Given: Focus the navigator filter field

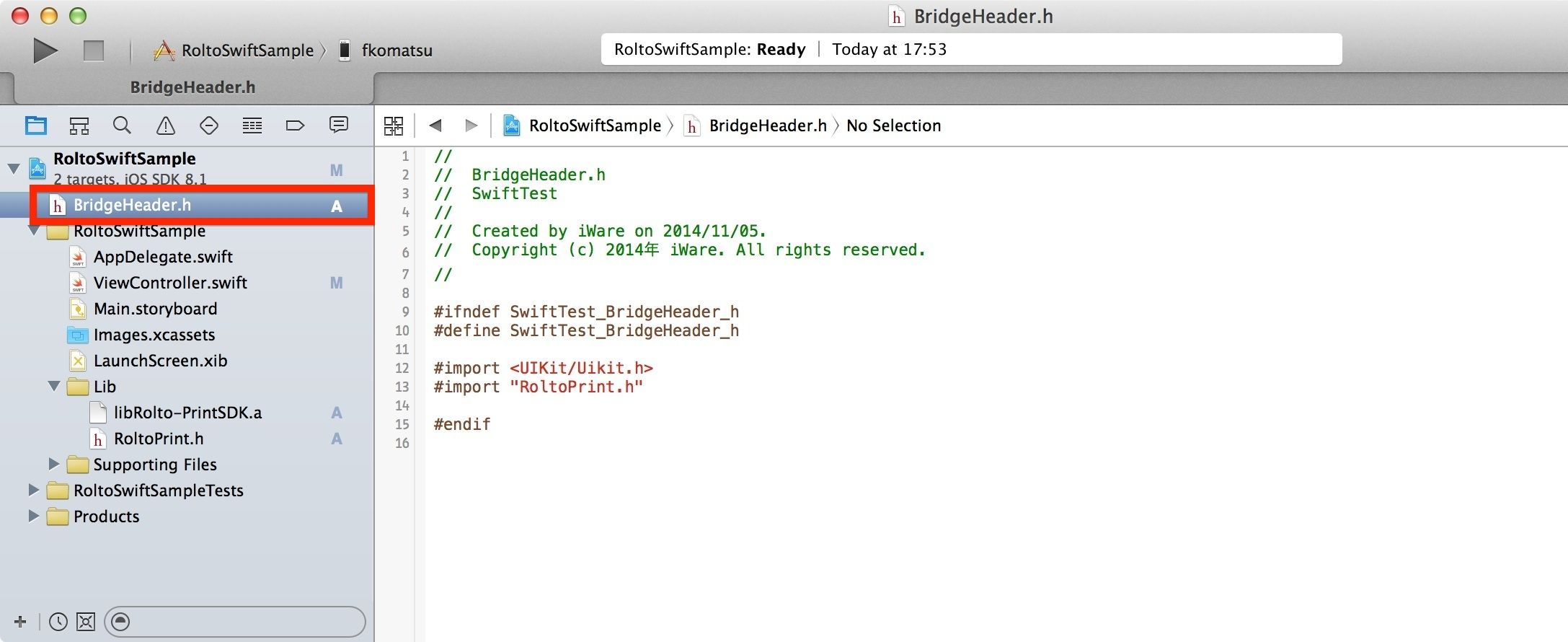Looking at the screenshot, I should pos(235,621).
